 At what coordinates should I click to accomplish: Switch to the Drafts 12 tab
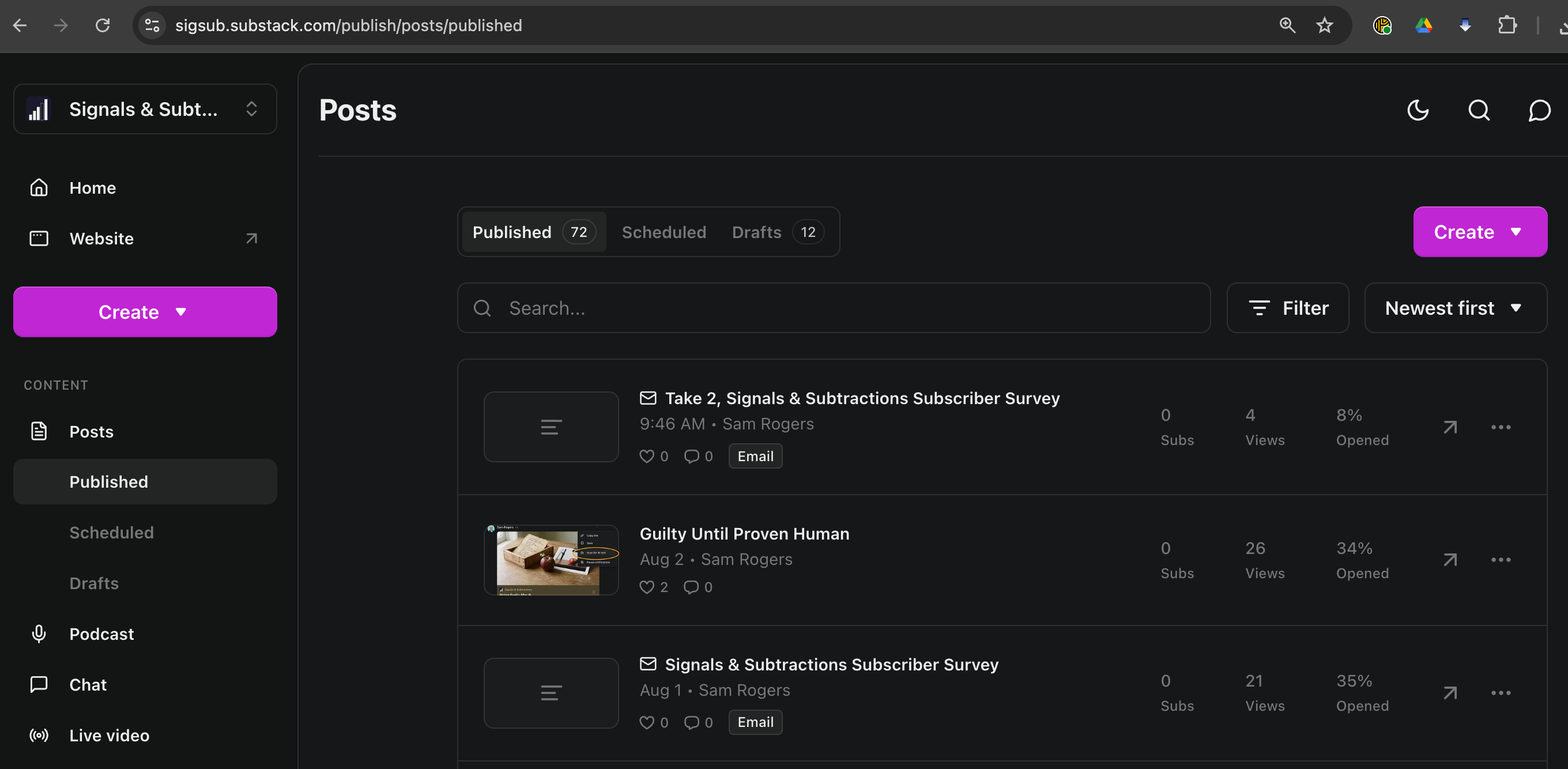pyautogui.click(x=778, y=232)
